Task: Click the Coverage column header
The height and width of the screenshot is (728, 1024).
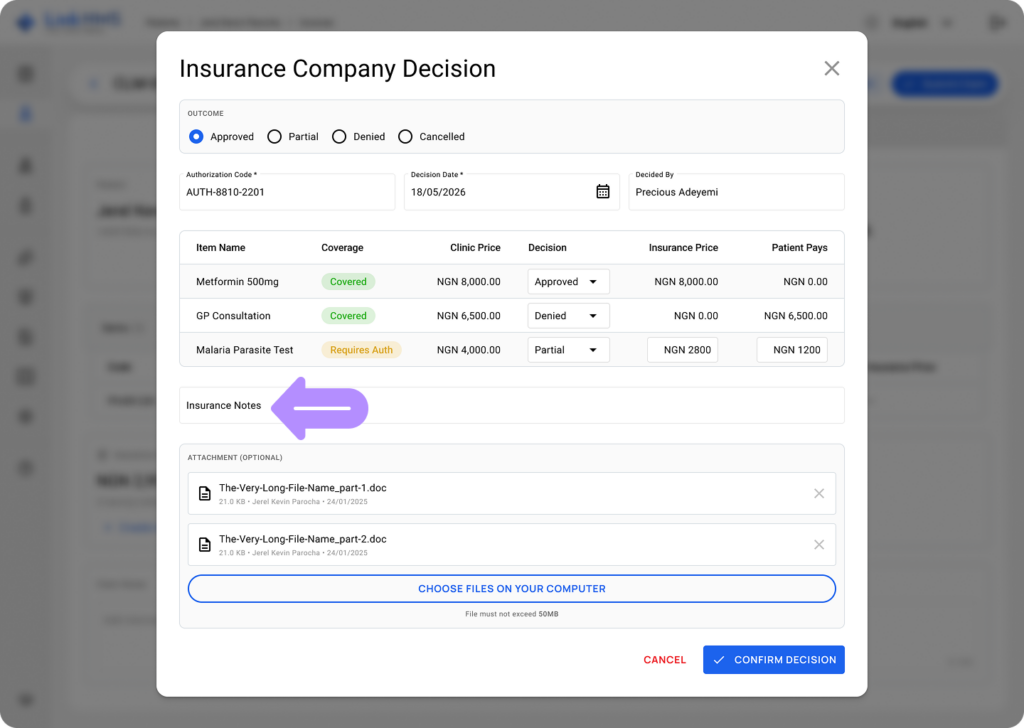Action: click(x=342, y=247)
